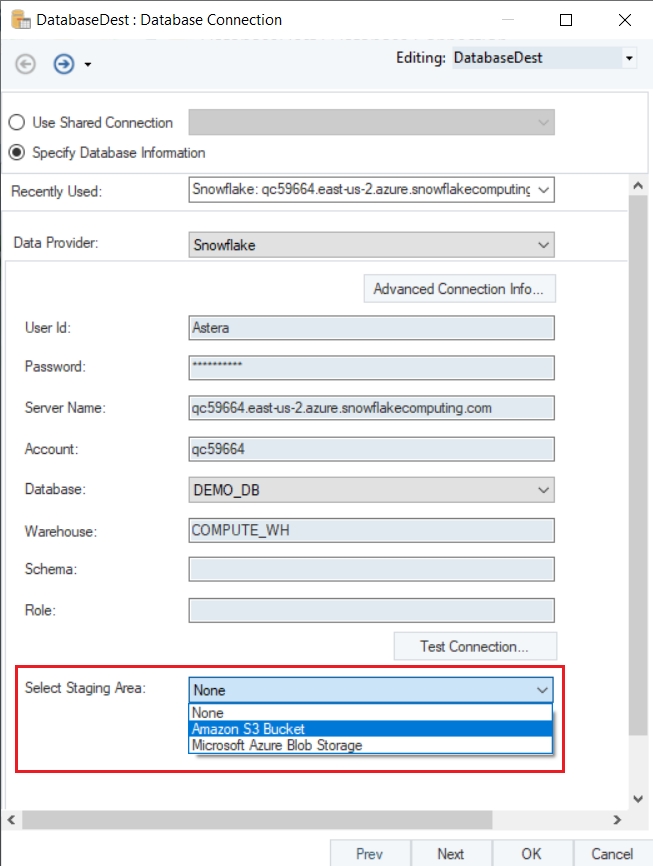The height and width of the screenshot is (866, 653).
Task: Choose None from the staging area list
Action: tap(370, 713)
